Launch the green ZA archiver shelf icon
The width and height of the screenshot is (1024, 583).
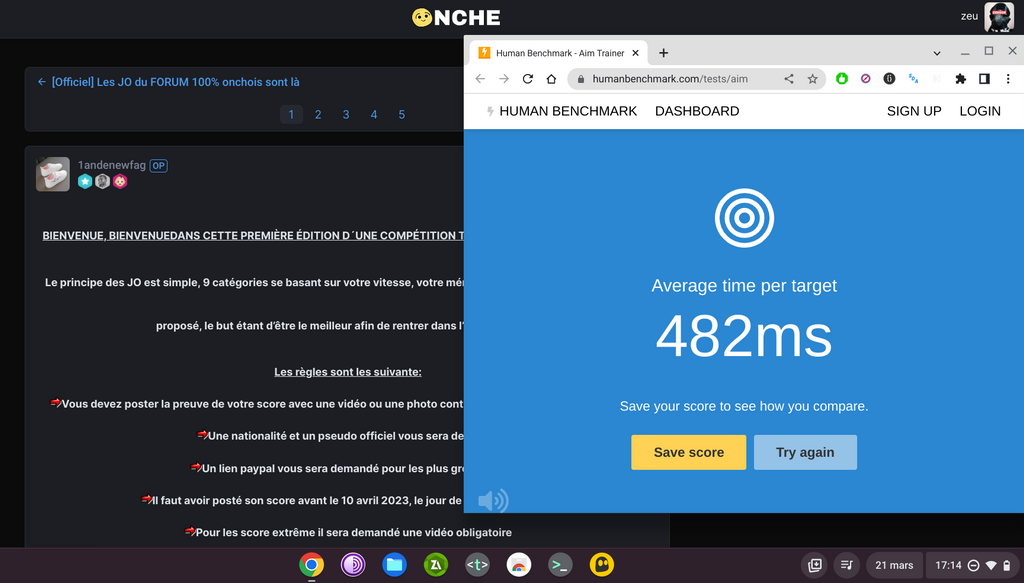pyautogui.click(x=436, y=565)
